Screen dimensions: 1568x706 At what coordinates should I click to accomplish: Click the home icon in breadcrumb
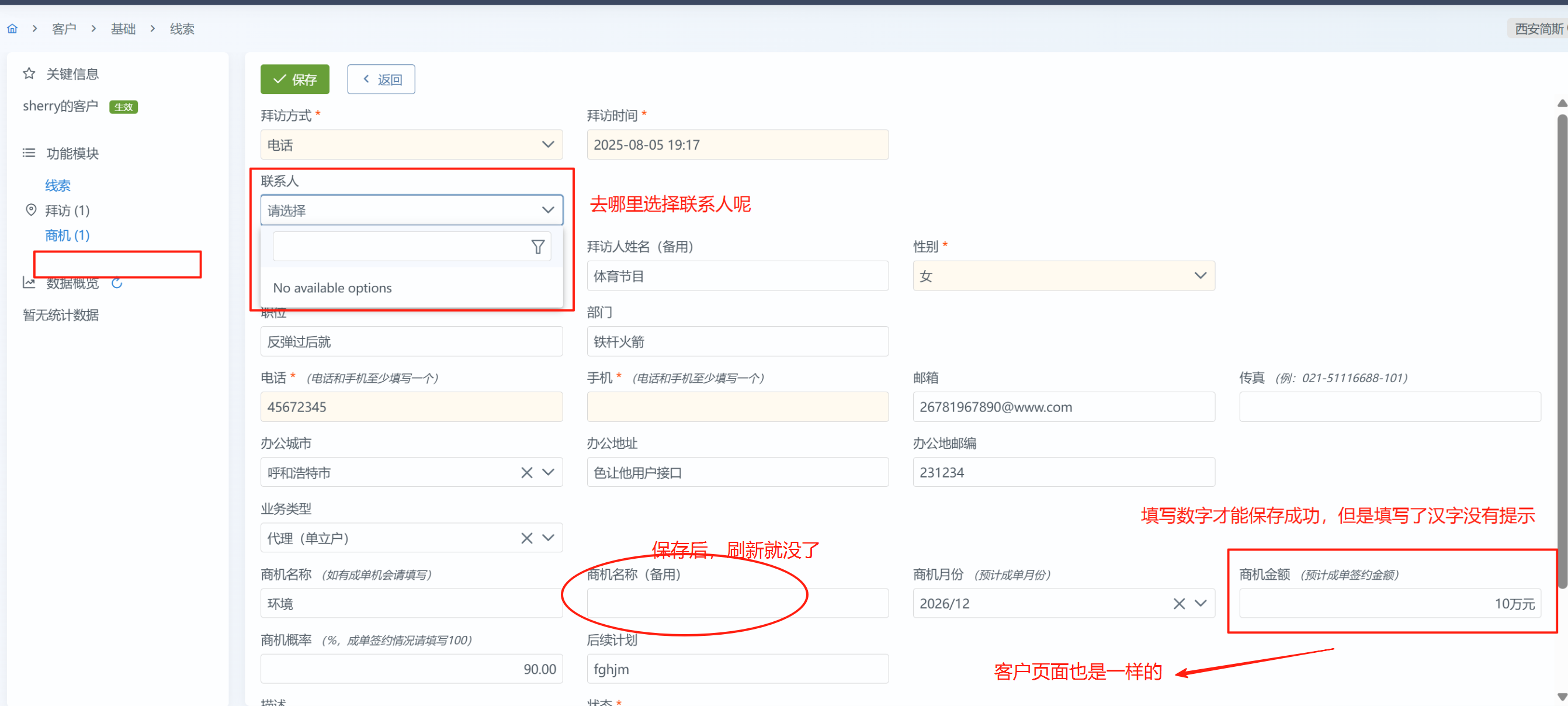(12, 29)
